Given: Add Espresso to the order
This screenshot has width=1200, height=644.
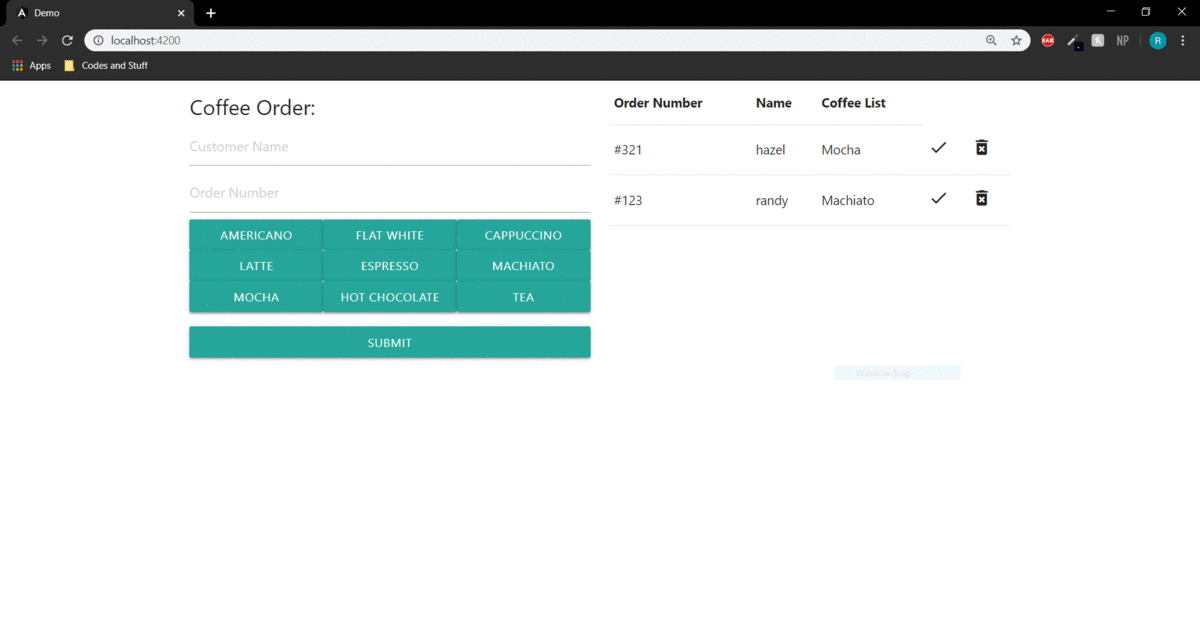Looking at the screenshot, I should (x=390, y=266).
